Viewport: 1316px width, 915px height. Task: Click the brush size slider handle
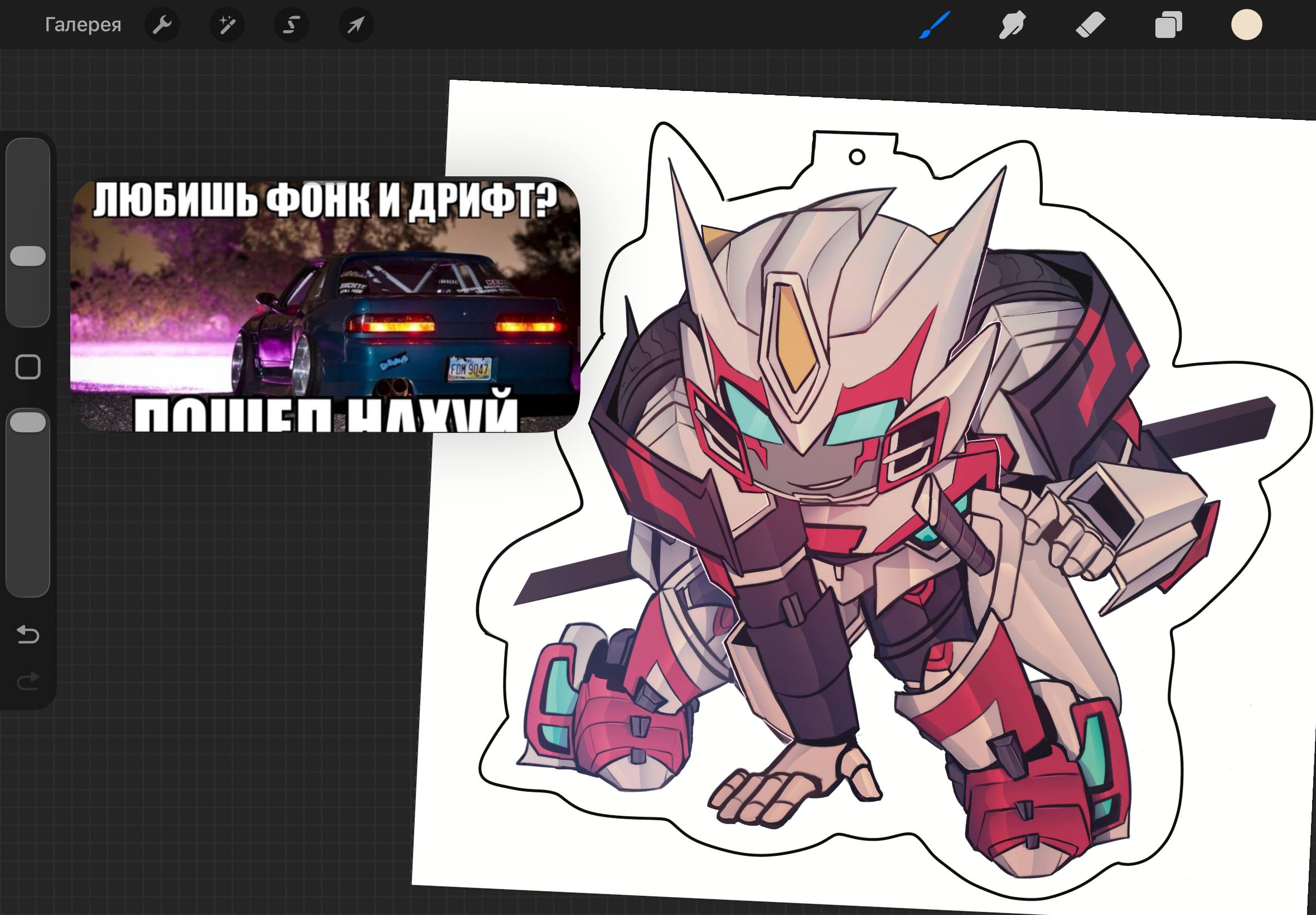[28, 256]
